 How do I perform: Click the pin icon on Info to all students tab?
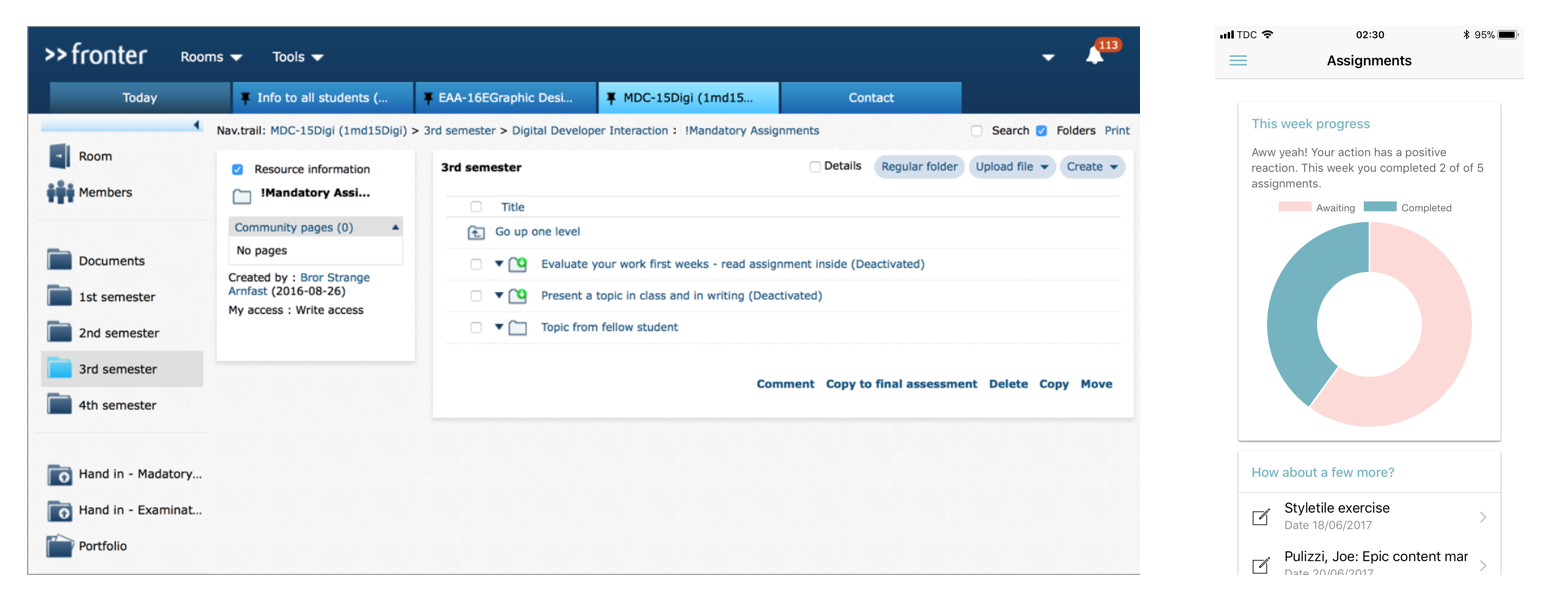click(245, 98)
